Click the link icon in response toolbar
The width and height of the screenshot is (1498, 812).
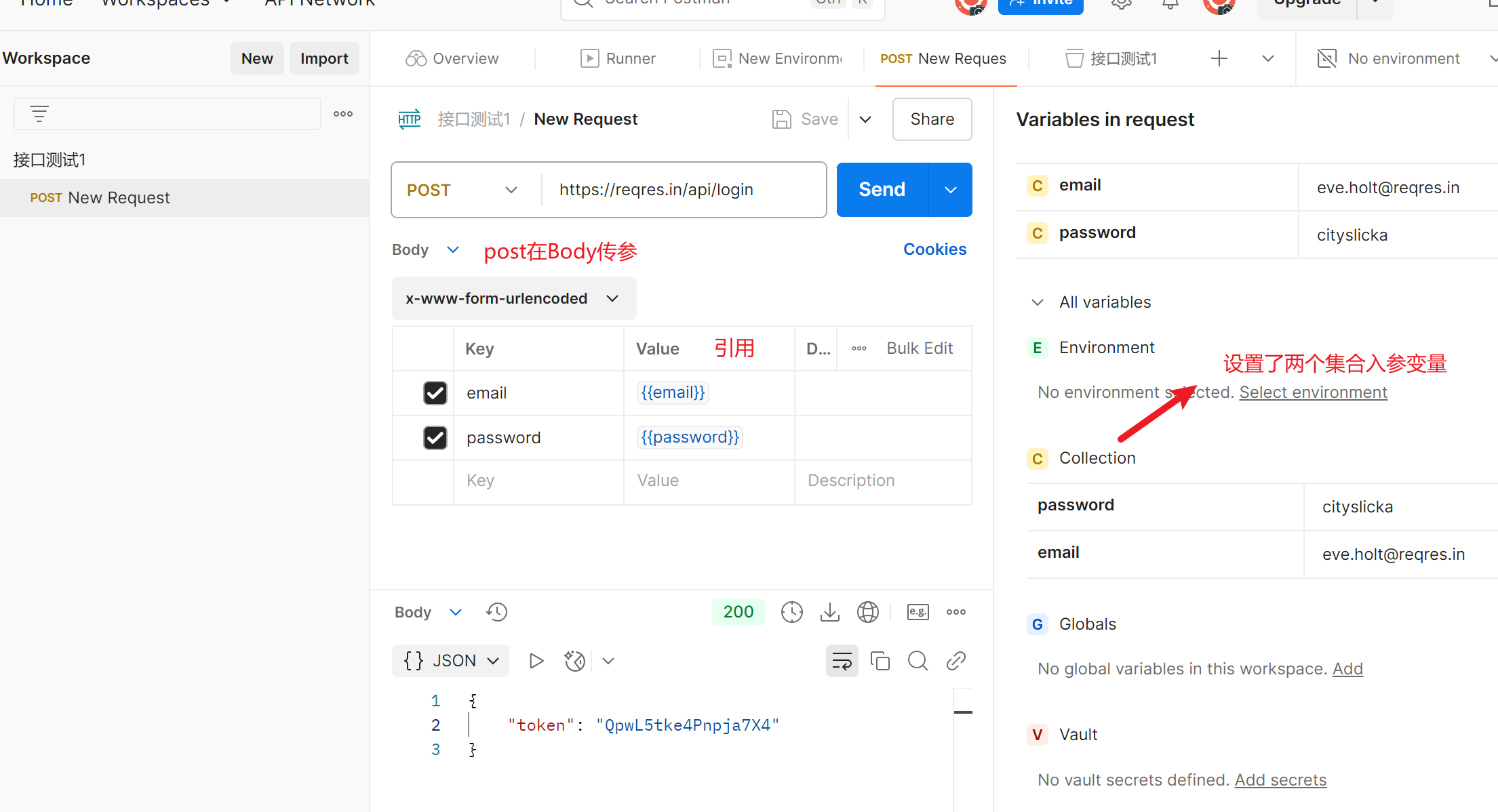(955, 661)
